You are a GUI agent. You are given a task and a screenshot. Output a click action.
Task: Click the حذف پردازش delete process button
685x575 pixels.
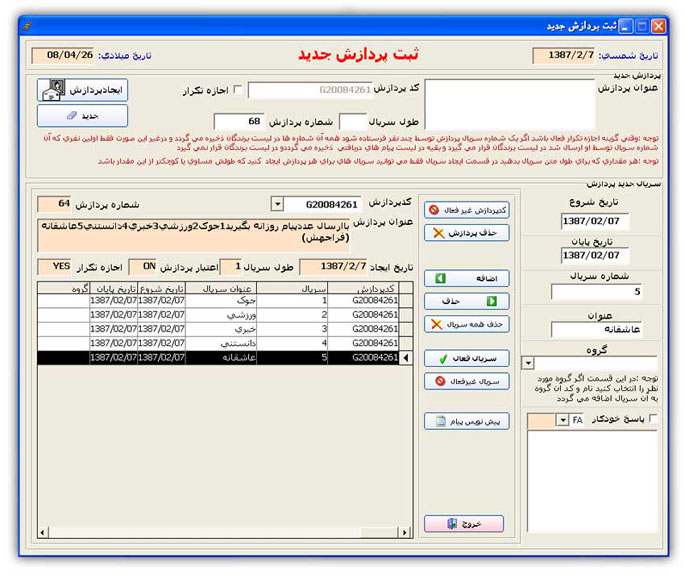(467, 233)
